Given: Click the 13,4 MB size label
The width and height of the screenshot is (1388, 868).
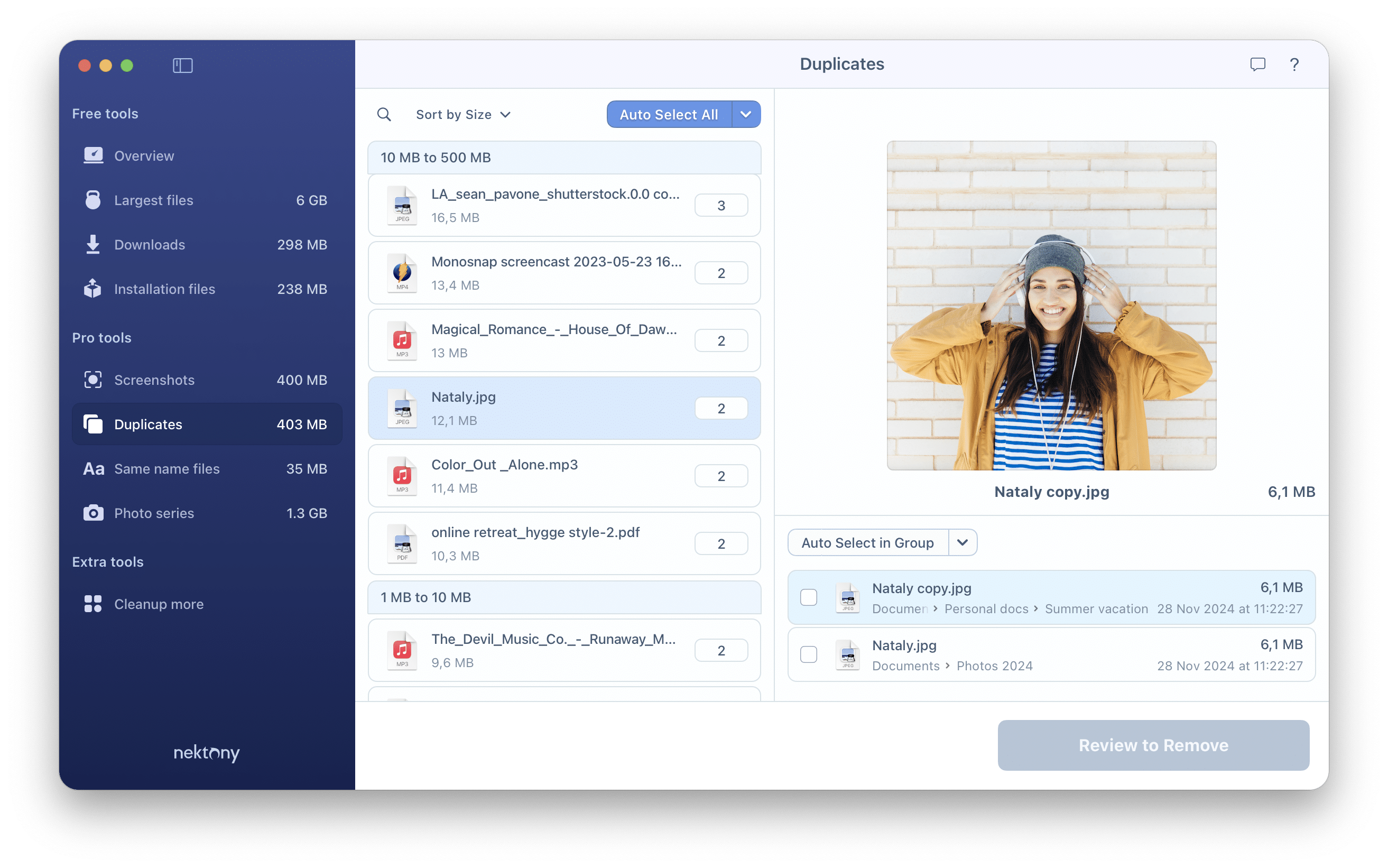Looking at the screenshot, I should (455, 286).
